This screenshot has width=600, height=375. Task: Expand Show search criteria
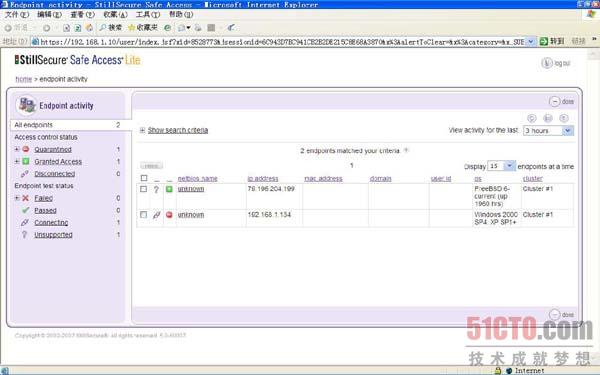tap(178, 130)
